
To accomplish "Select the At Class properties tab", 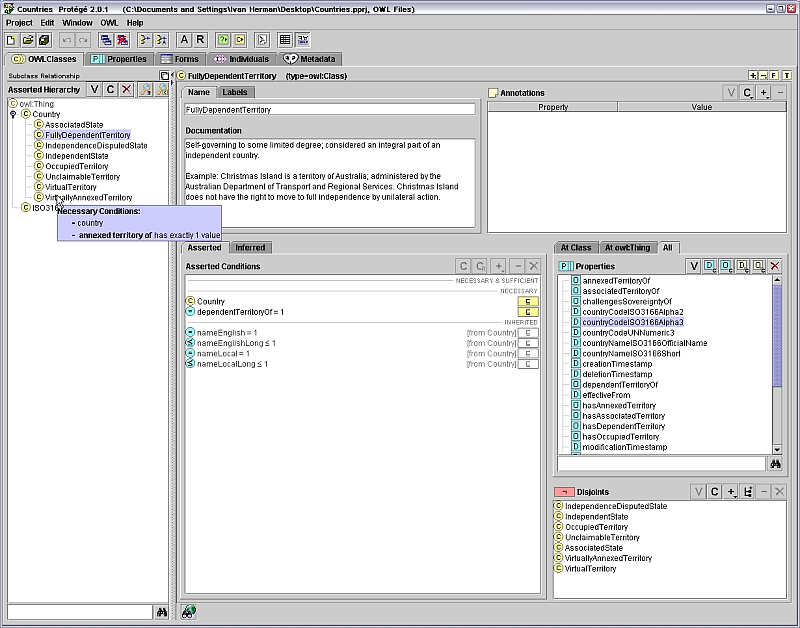I will (575, 247).
